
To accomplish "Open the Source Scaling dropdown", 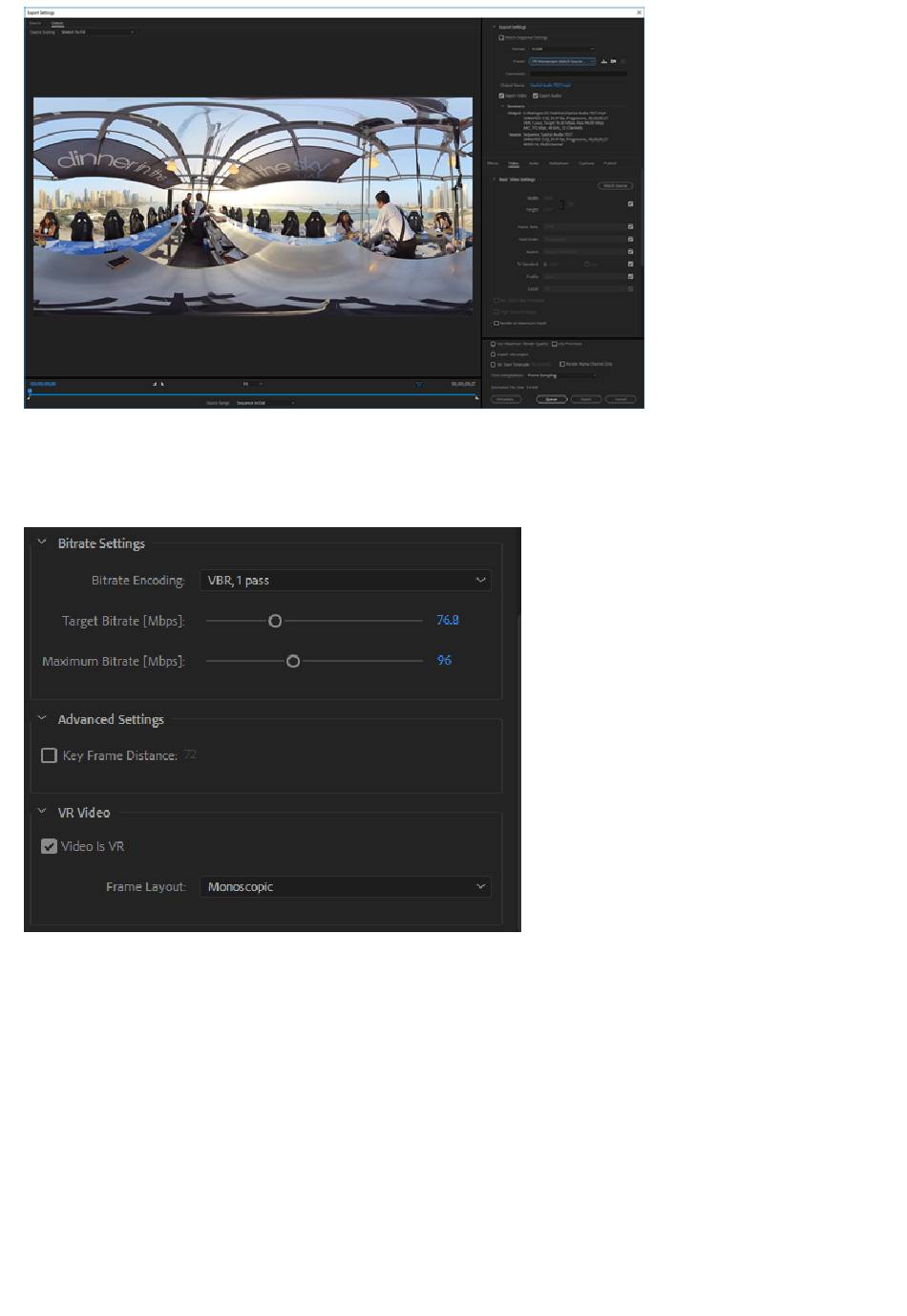I will (97, 32).
